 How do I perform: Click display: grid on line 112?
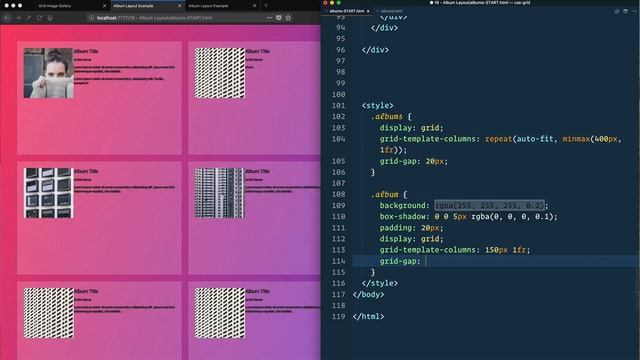pos(411,239)
